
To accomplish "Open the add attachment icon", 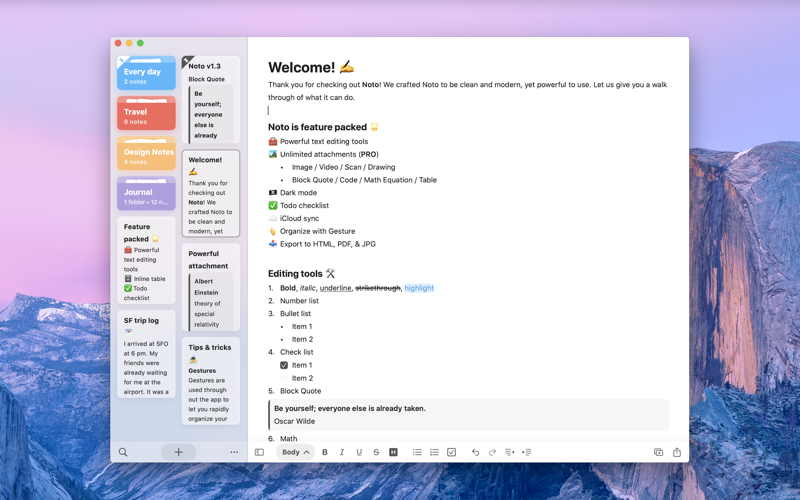I will pos(659,452).
